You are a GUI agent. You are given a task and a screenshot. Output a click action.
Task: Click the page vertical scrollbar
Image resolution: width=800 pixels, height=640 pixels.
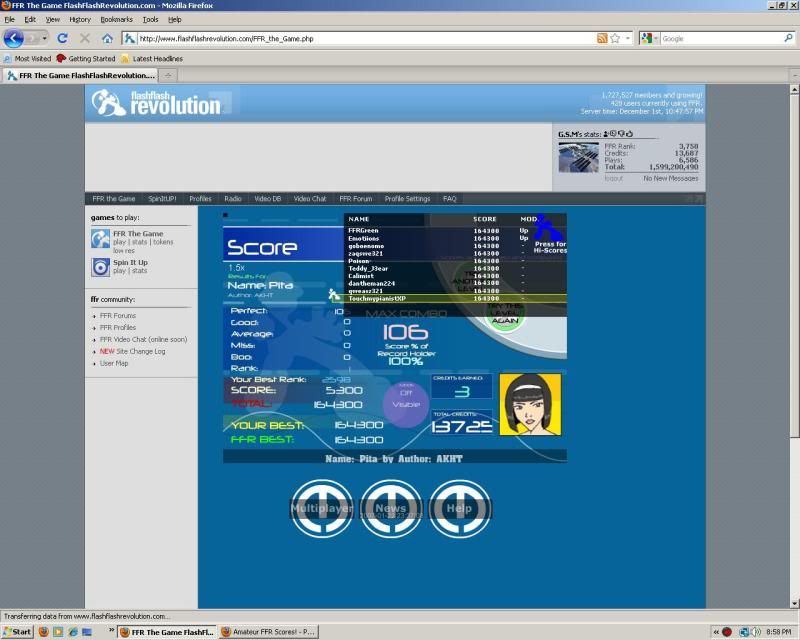pyautogui.click(x=794, y=346)
